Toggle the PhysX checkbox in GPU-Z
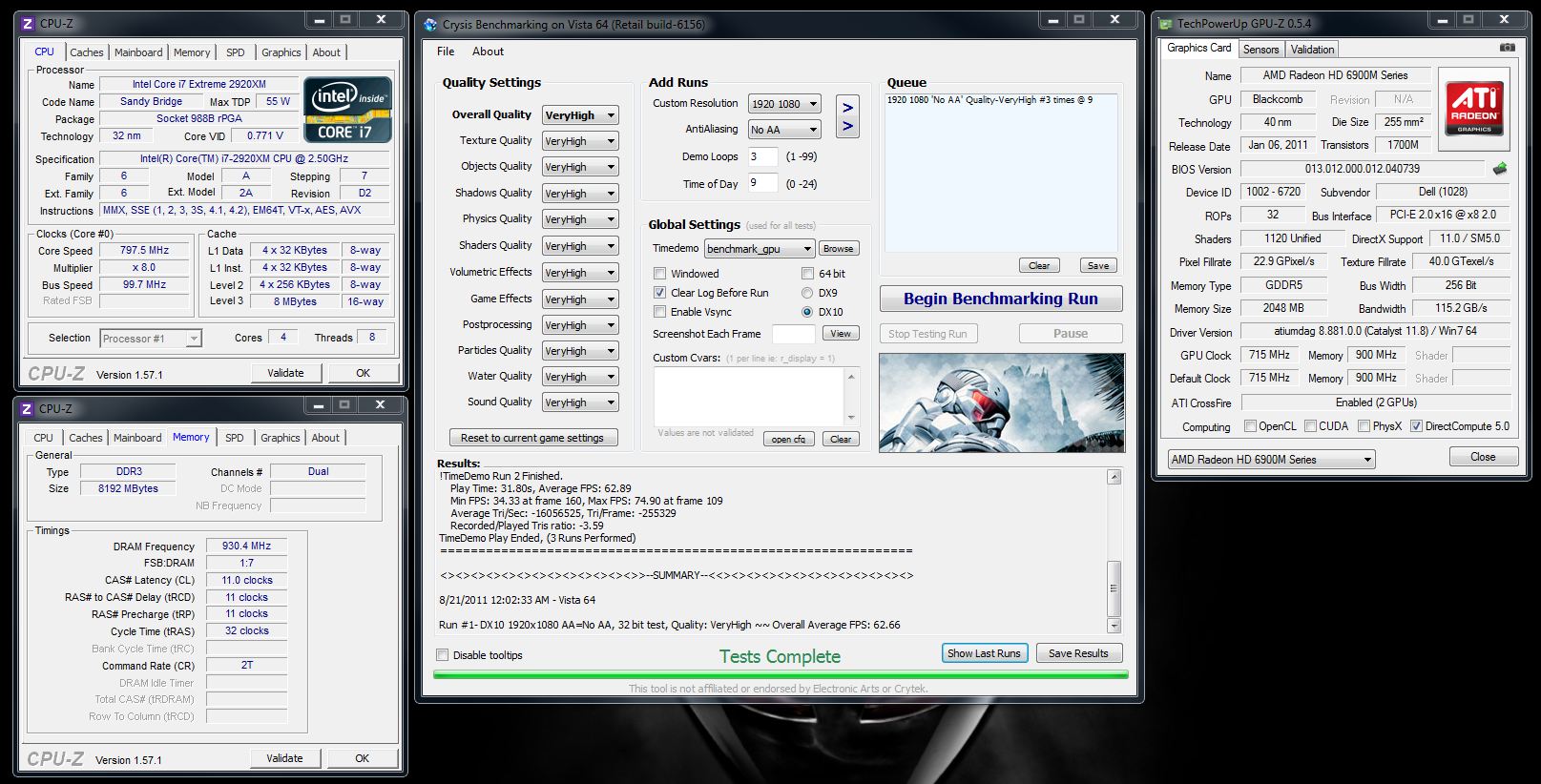 tap(1364, 426)
